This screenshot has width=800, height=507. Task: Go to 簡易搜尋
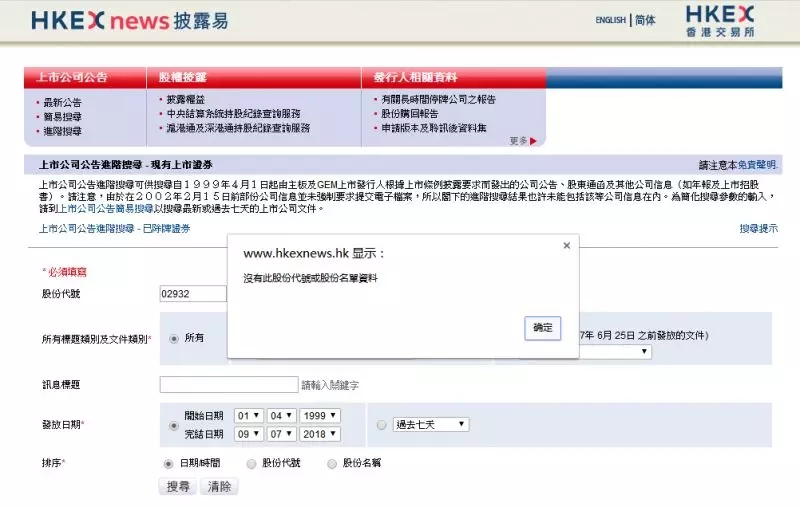(62, 117)
